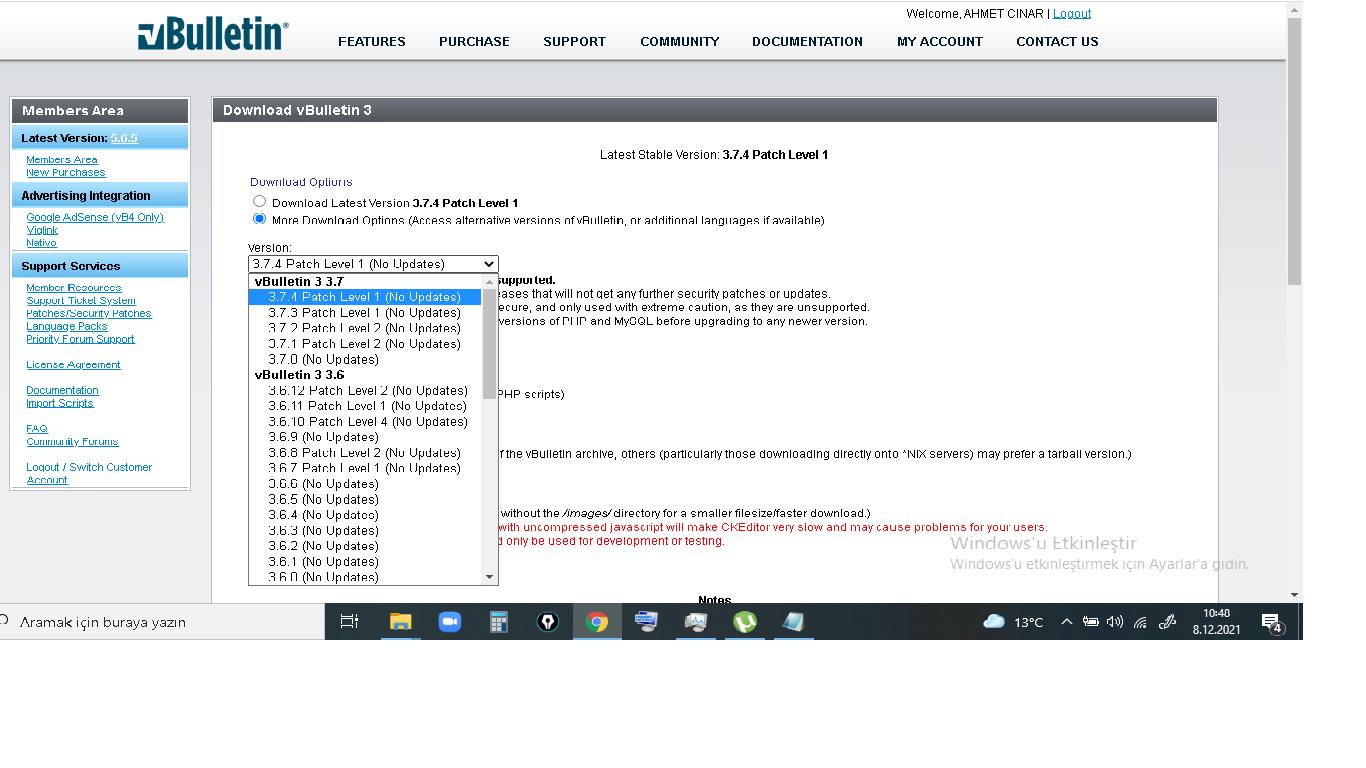
Task: Open the Patches/Security Patches link
Action: (89, 314)
